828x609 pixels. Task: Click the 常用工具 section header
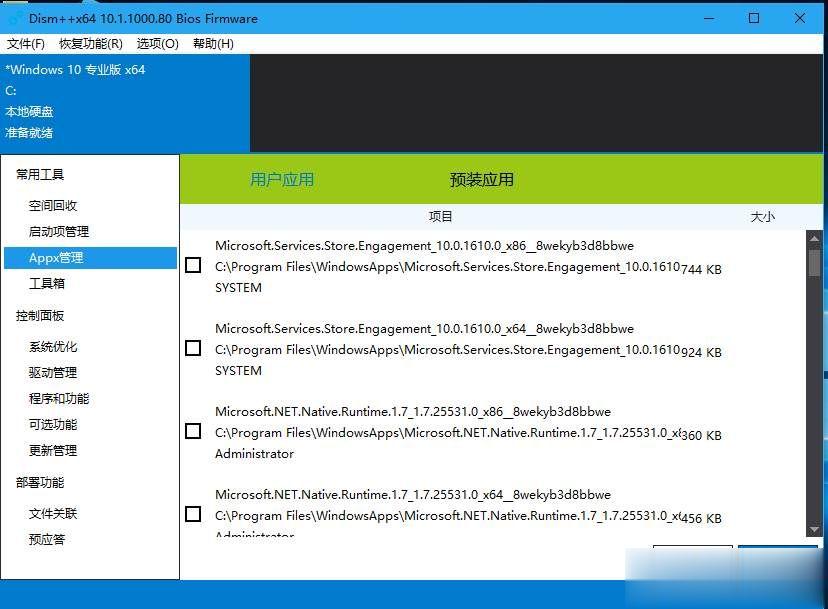point(40,174)
